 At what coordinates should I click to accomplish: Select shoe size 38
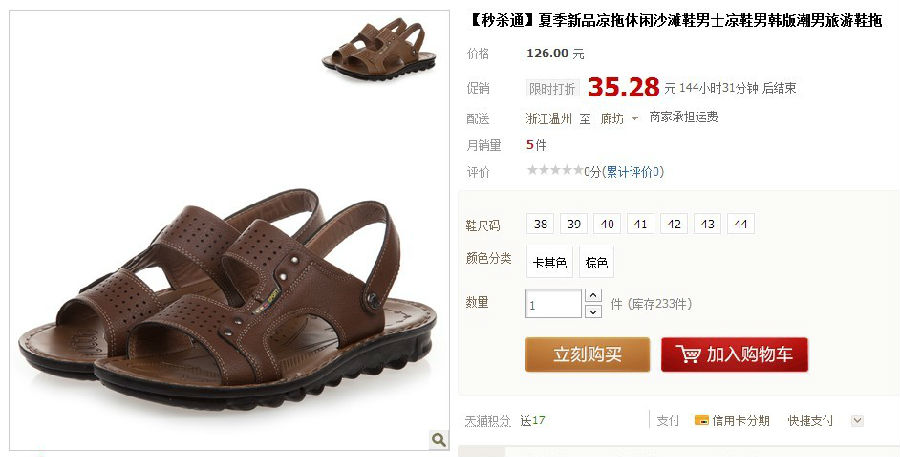pyautogui.click(x=540, y=224)
